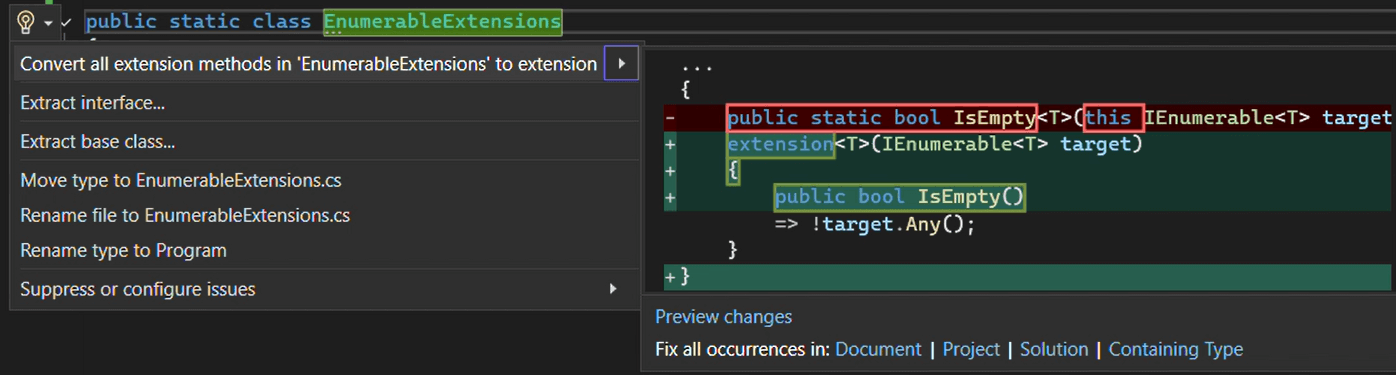This screenshot has width=1396, height=375.
Task: Fix all occurrences in Project
Action: [x=971, y=349]
